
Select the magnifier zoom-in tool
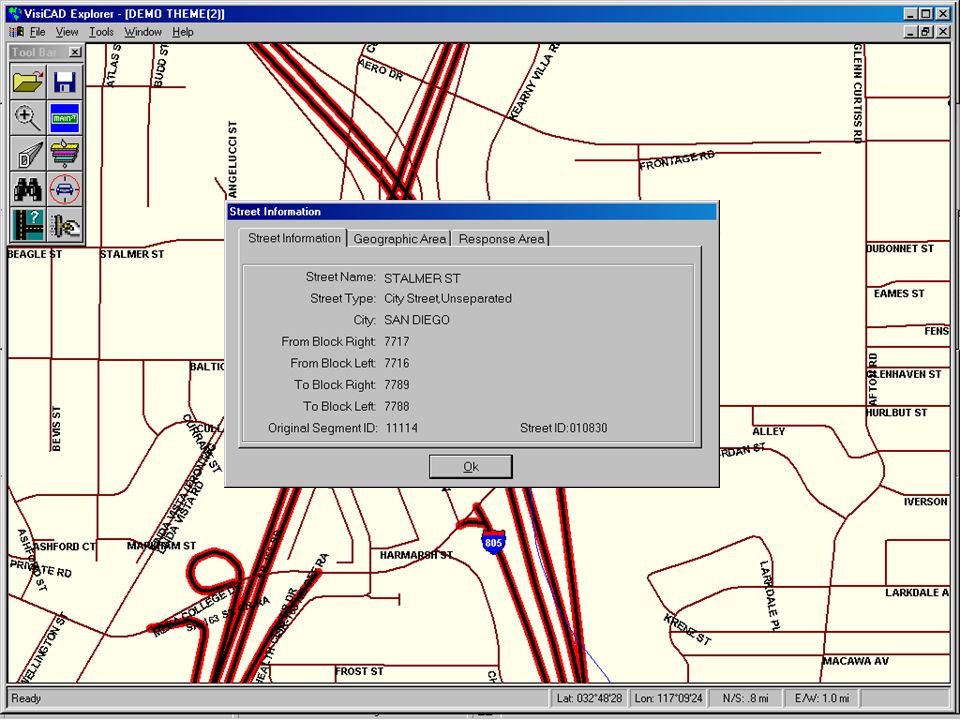point(28,118)
